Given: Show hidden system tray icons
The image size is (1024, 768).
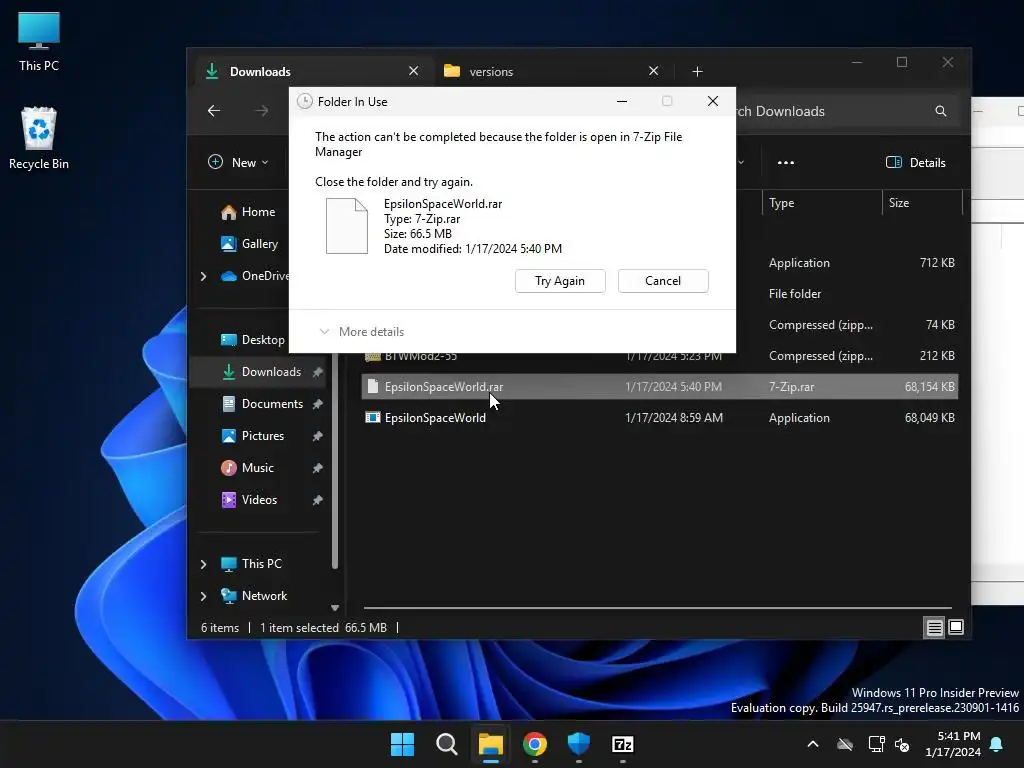Looking at the screenshot, I should [812, 744].
